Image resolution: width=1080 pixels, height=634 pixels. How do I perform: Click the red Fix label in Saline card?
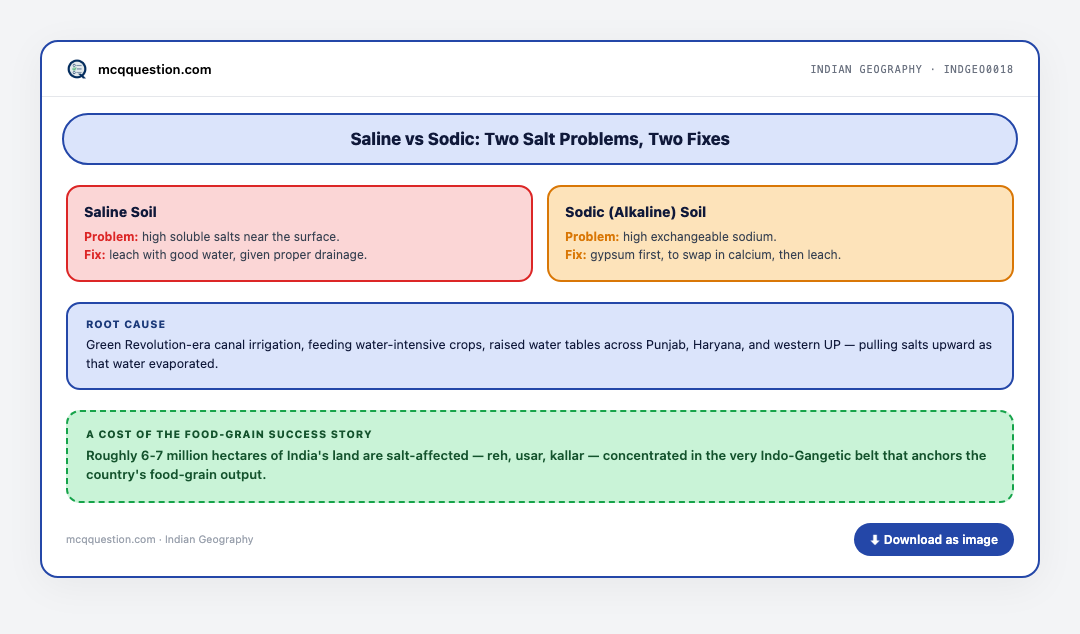click(x=94, y=254)
